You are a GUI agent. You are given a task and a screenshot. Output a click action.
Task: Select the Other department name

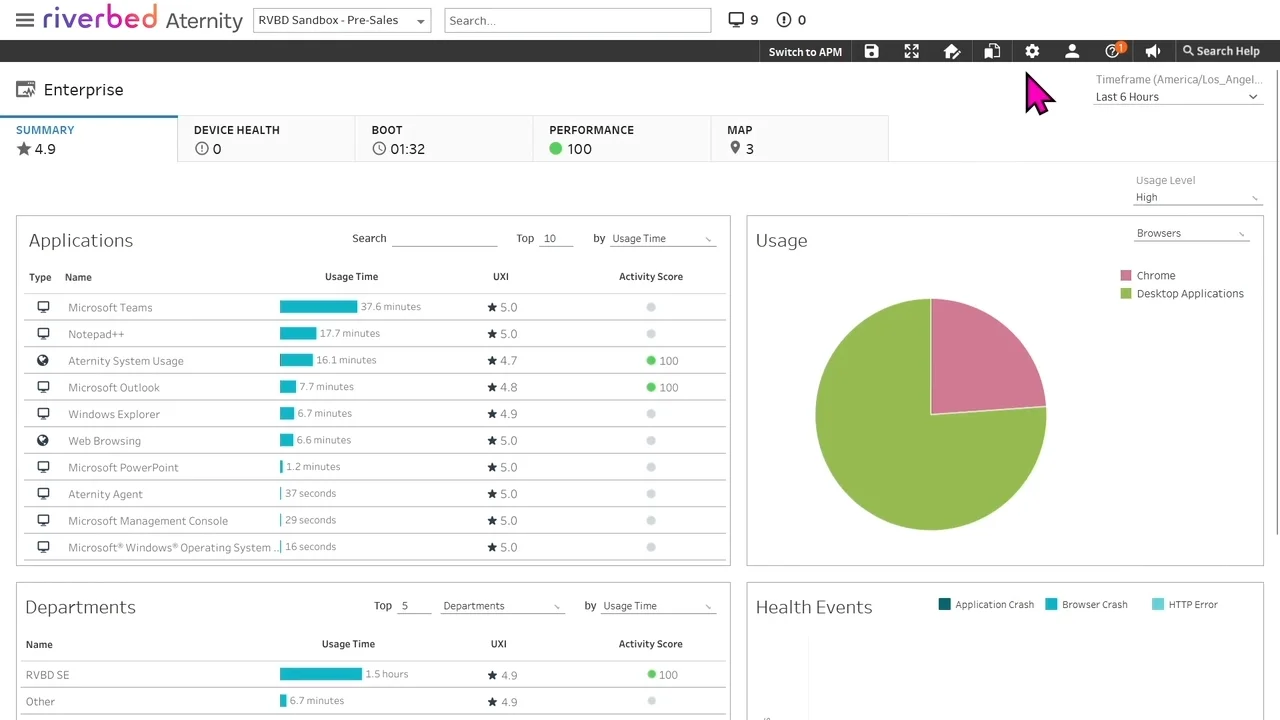click(40, 702)
